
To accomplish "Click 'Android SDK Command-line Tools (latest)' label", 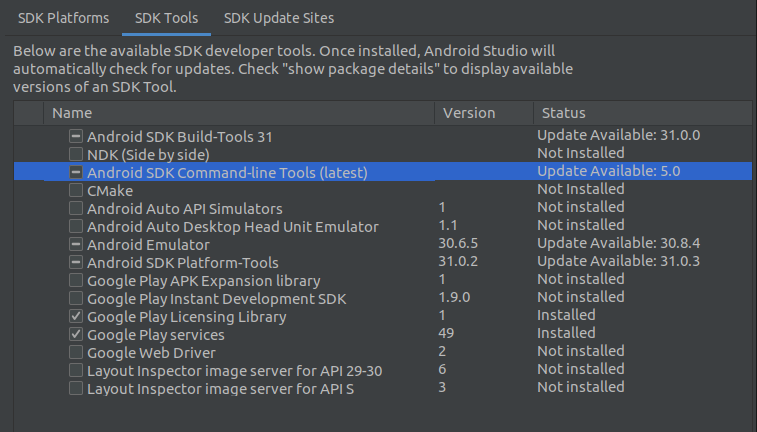I will tap(227, 173).
